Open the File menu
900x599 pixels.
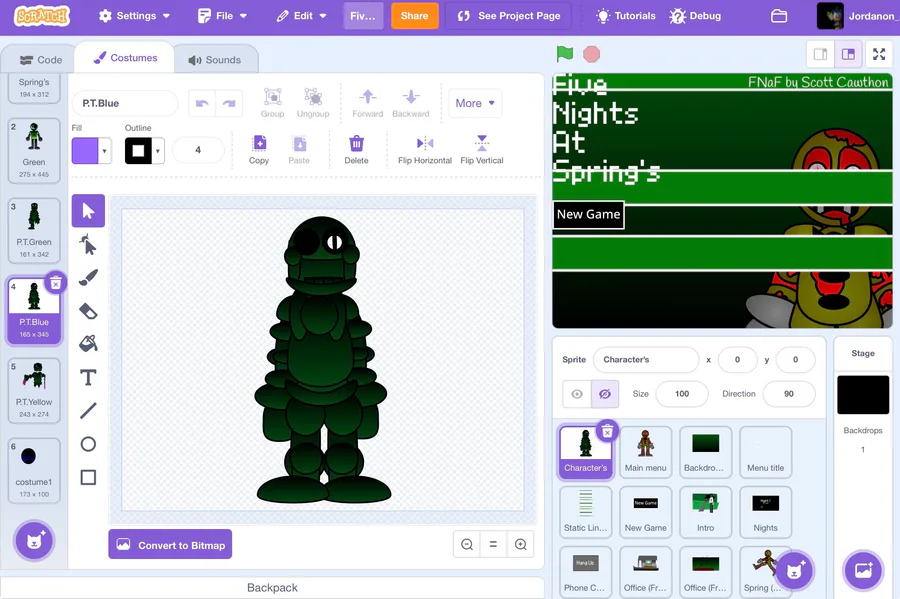[222, 16]
